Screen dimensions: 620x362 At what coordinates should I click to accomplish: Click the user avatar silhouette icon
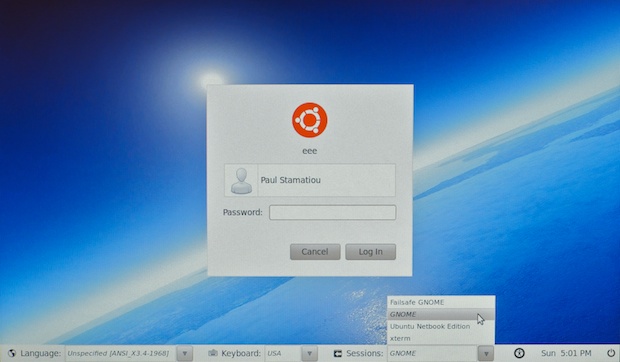click(241, 181)
